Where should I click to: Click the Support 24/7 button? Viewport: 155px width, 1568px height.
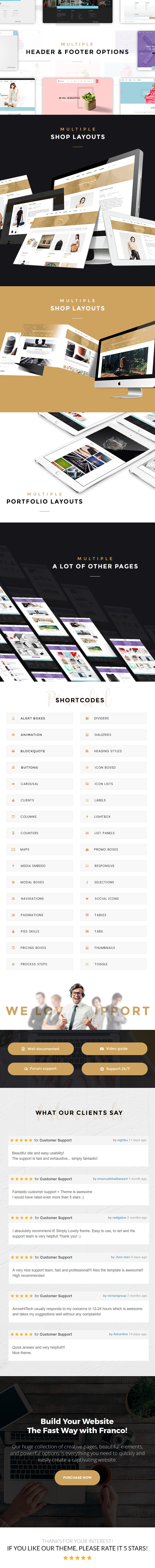point(114,1069)
